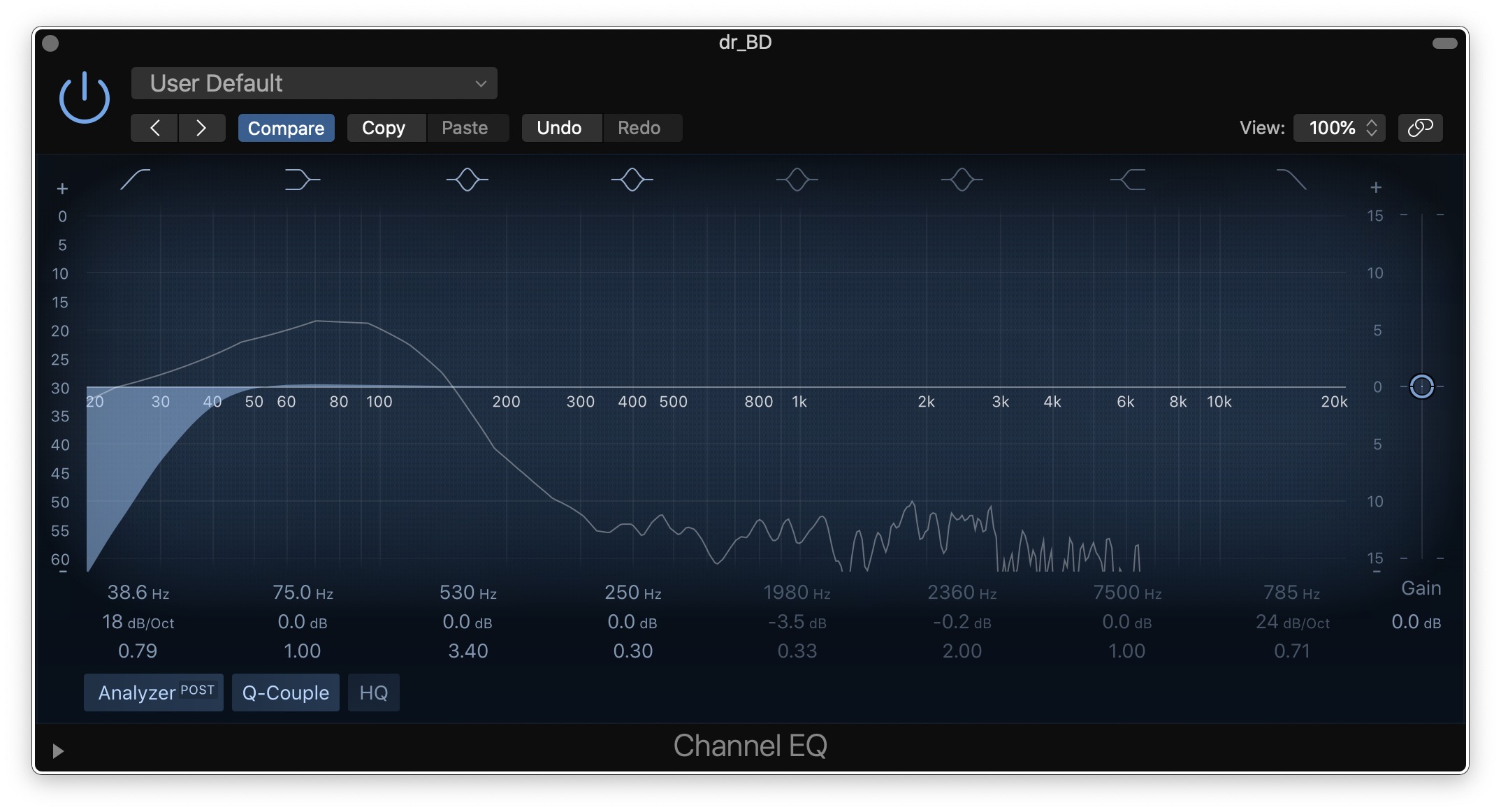Open the User Default preset dropdown

pyautogui.click(x=314, y=83)
